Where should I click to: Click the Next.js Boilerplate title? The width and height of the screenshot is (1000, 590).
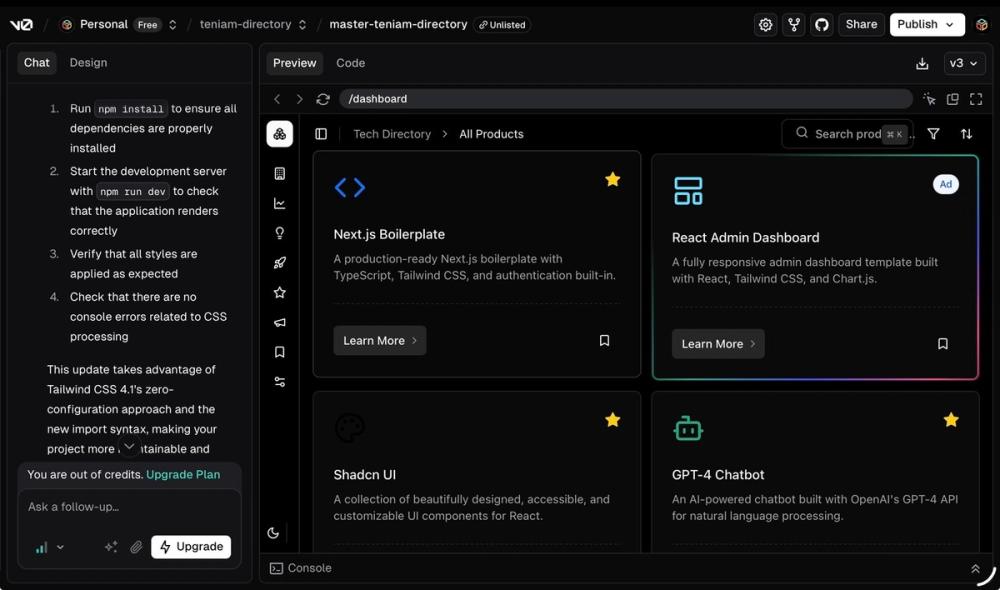tap(389, 234)
